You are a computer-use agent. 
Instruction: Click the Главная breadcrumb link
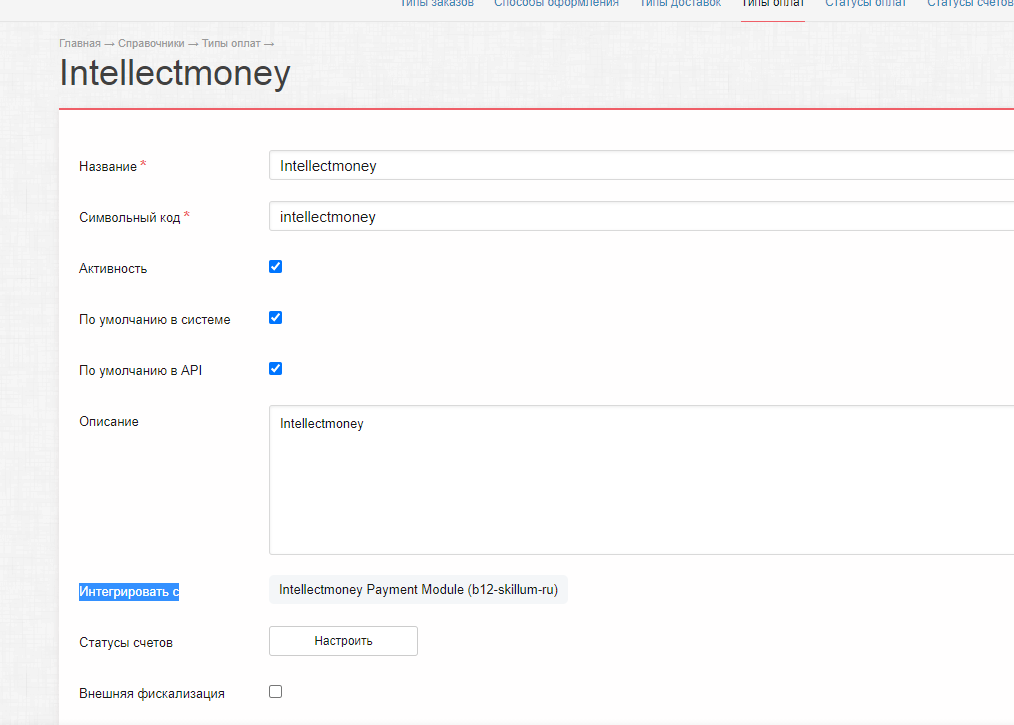pyautogui.click(x=80, y=44)
